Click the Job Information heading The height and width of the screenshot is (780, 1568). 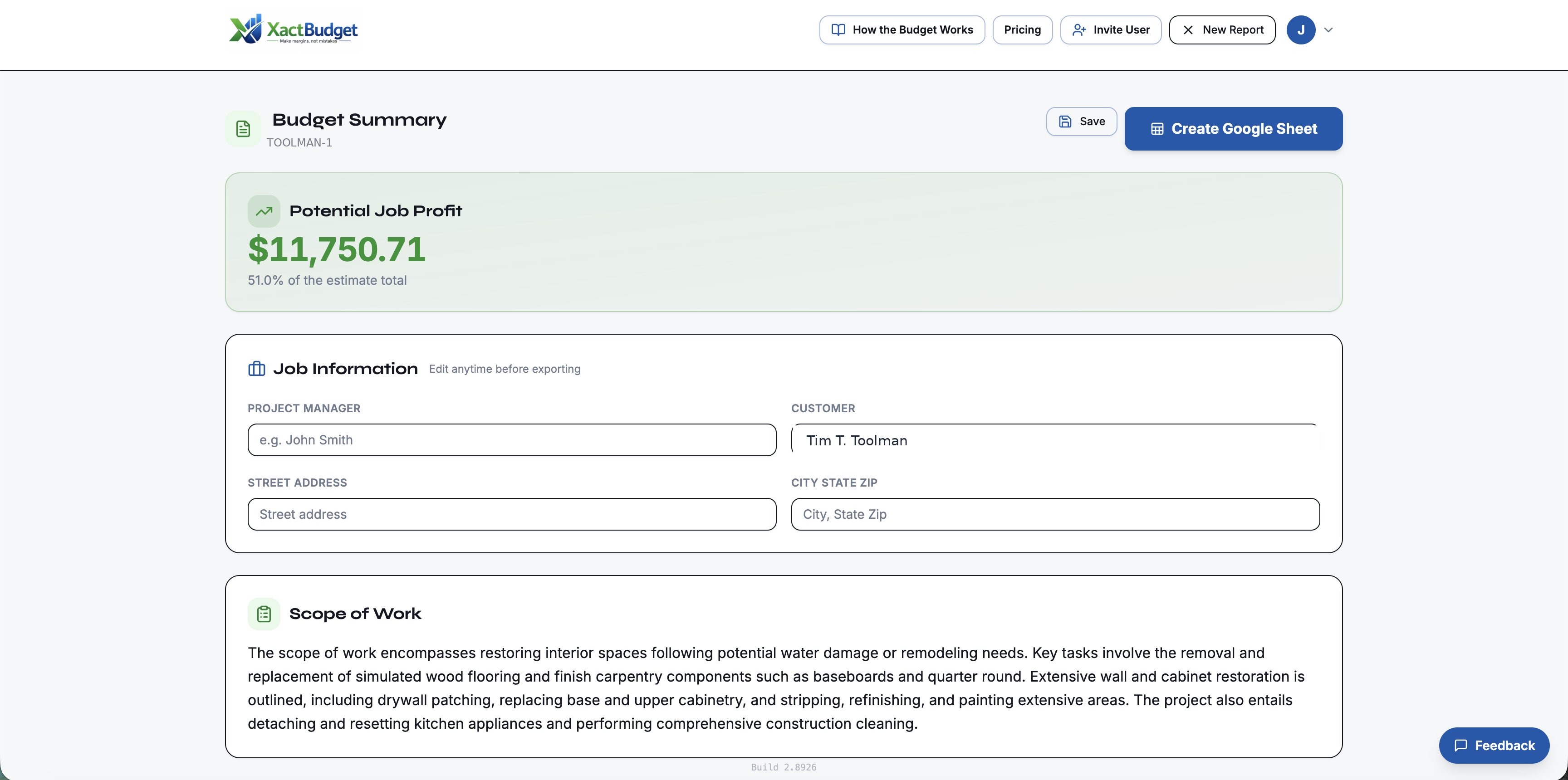click(x=345, y=369)
